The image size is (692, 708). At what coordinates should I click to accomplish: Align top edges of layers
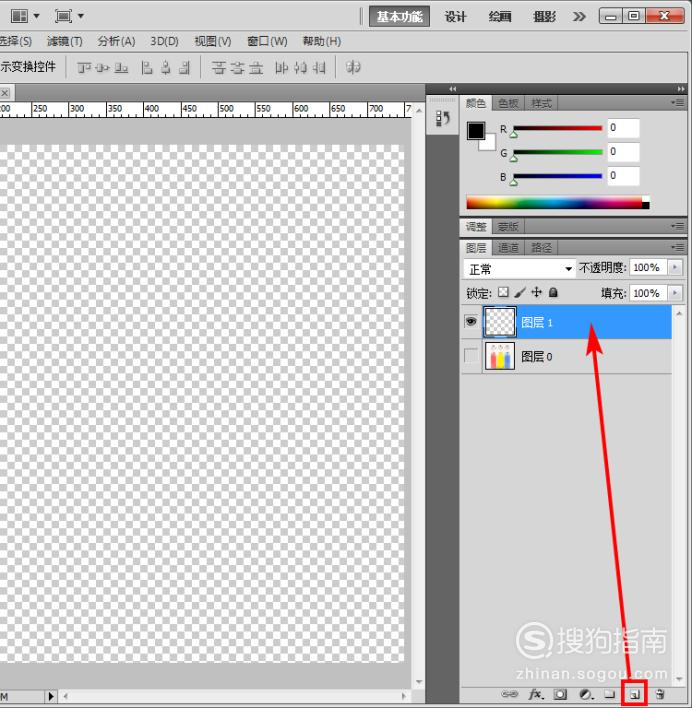(x=84, y=68)
